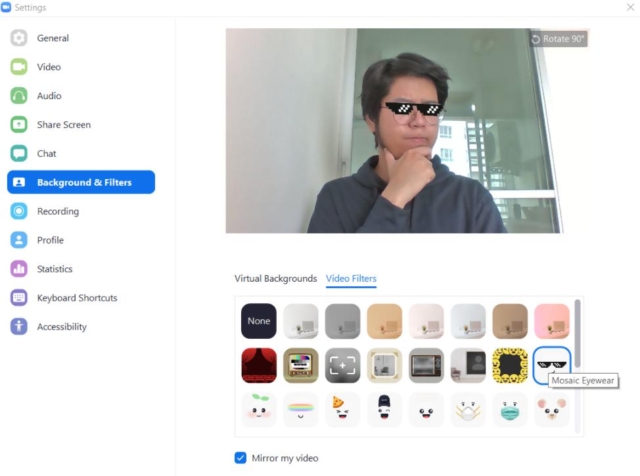The width and height of the screenshot is (640, 476).
Task: Switch to the Virtual Backgrounds tab
Action: [x=275, y=279]
